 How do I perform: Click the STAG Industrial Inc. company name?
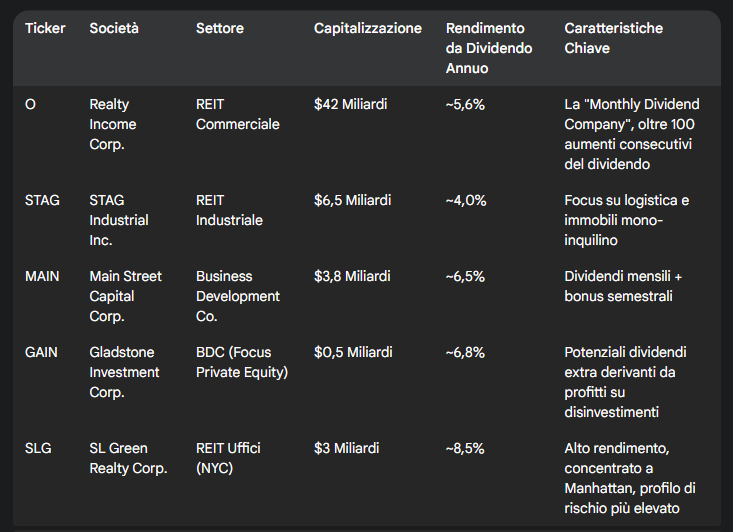pos(119,220)
